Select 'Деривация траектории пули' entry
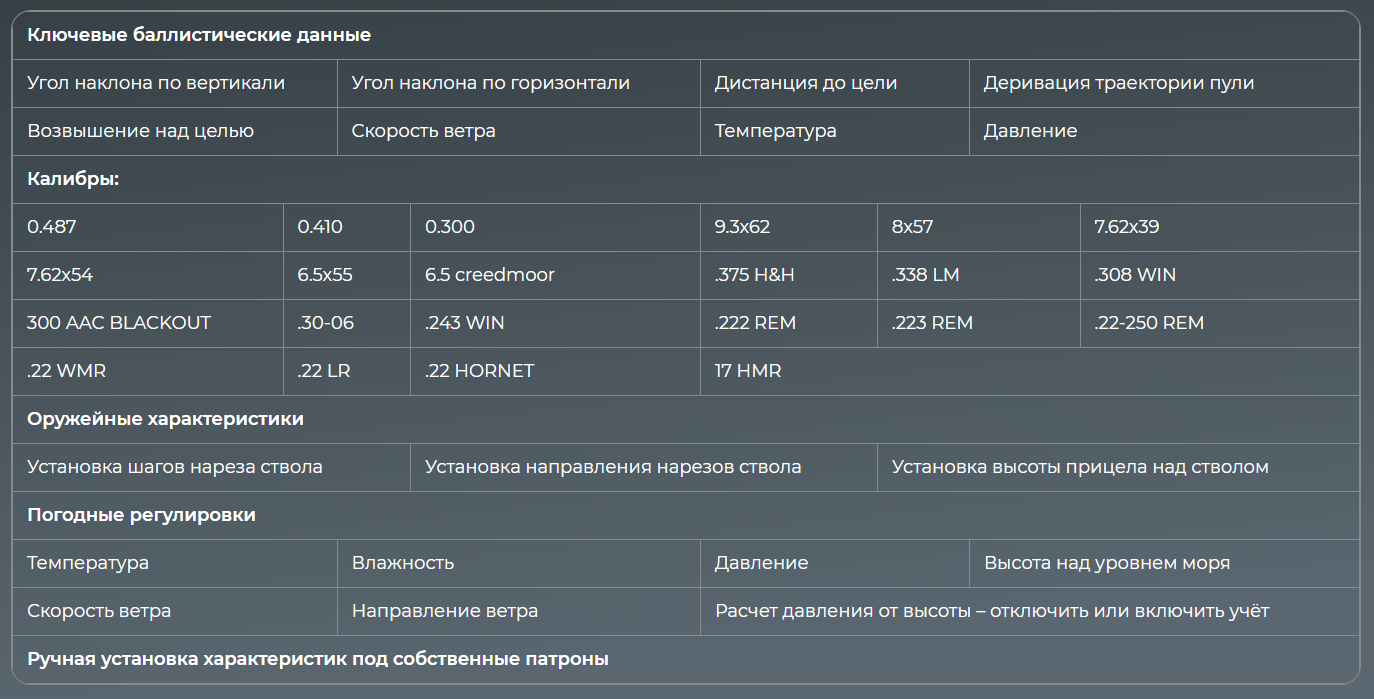Screen dimensions: 1374x699 click(1118, 83)
